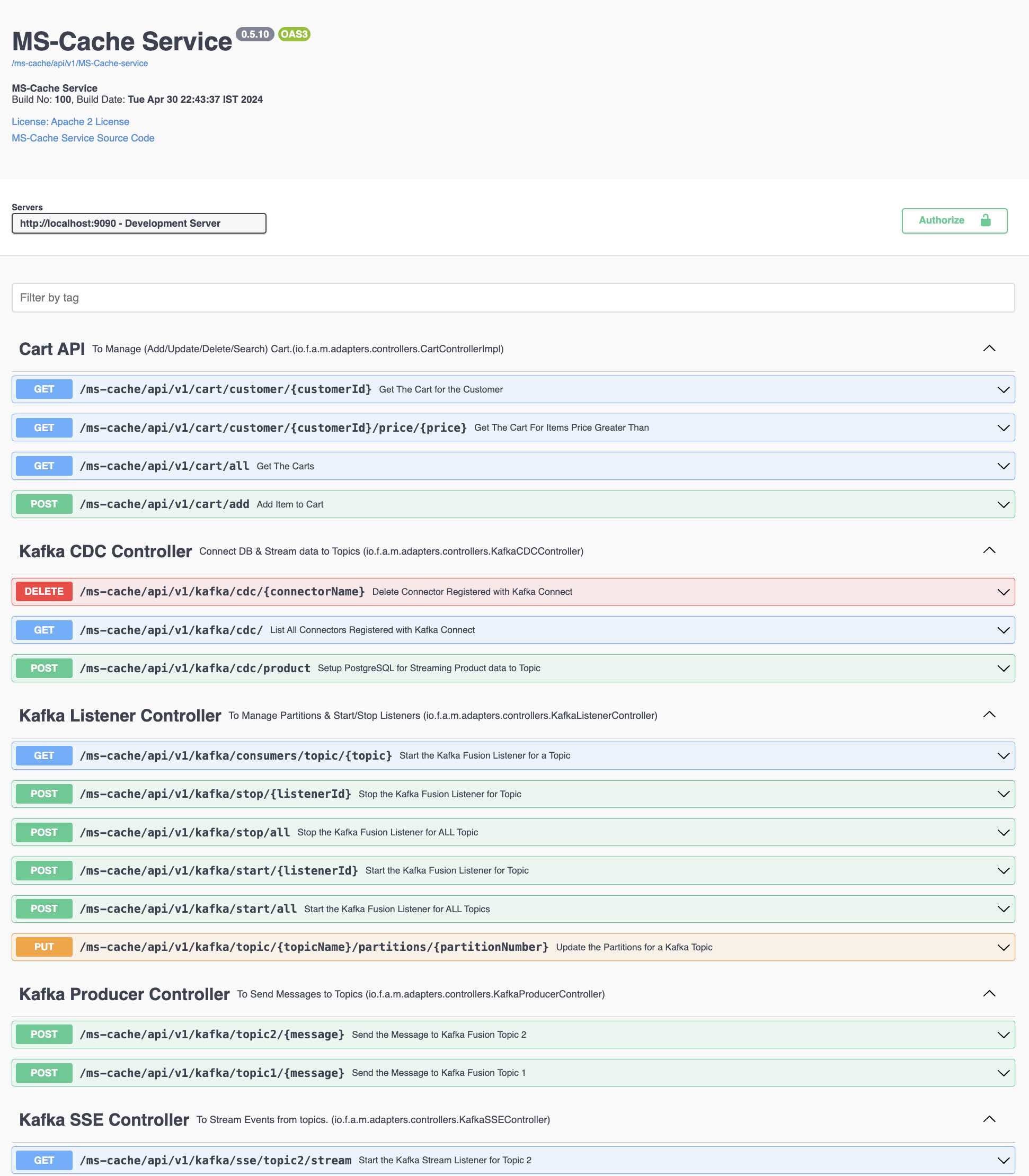The image size is (1029, 1176).
Task: Expand topic1/{message} endpoint row arrow
Action: (x=1003, y=1073)
